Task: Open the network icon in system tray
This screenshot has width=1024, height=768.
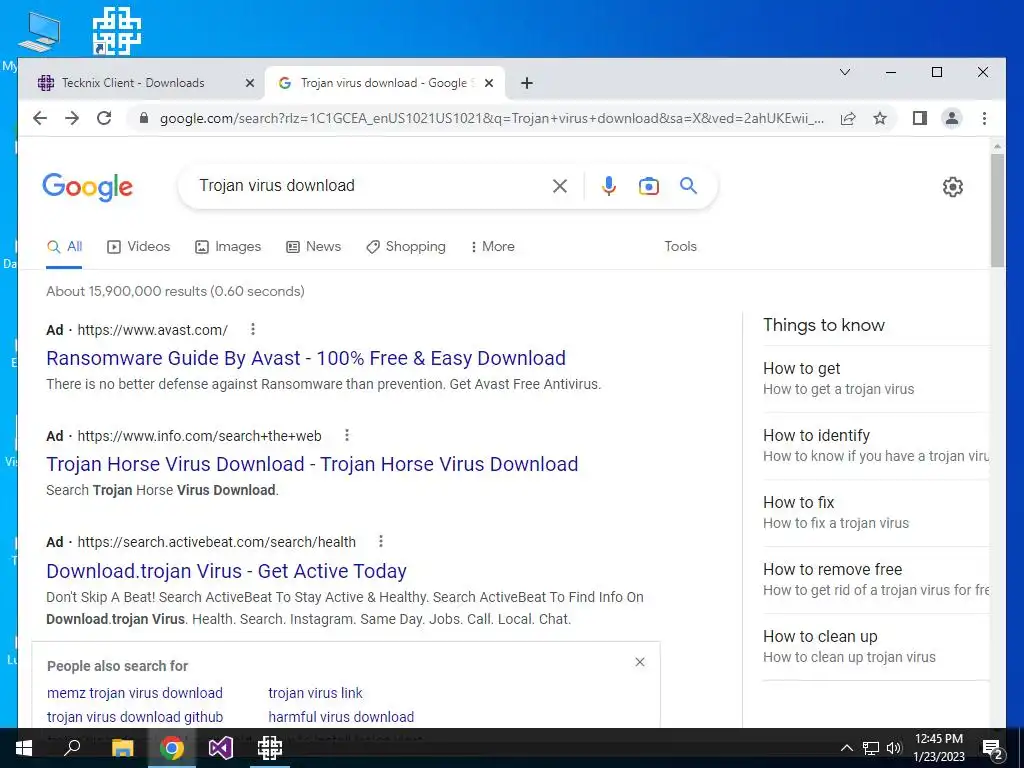Action: click(x=871, y=748)
